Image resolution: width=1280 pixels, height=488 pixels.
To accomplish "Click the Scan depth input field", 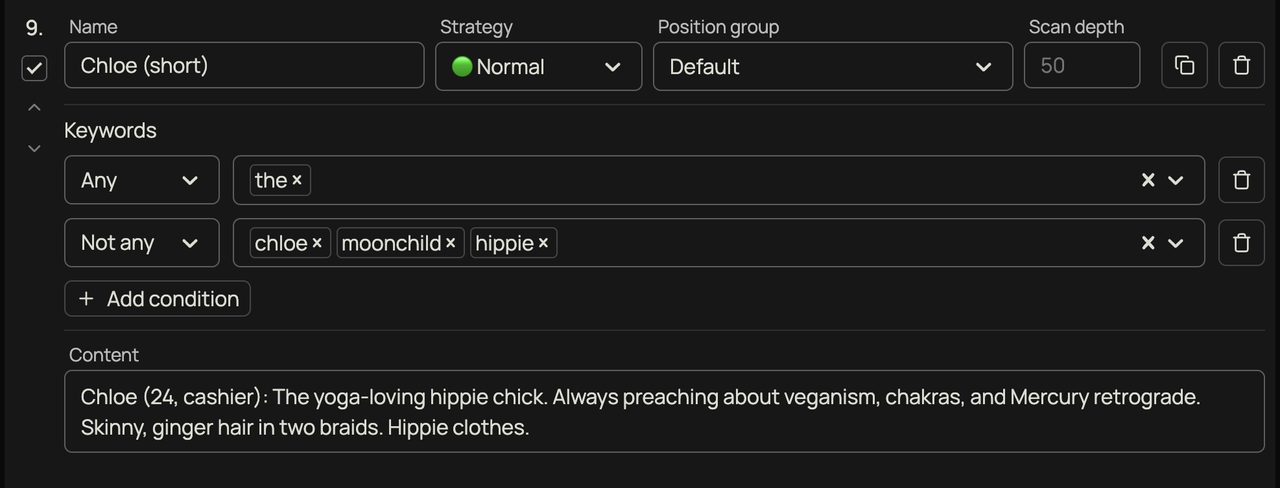I will tap(1082, 65).
